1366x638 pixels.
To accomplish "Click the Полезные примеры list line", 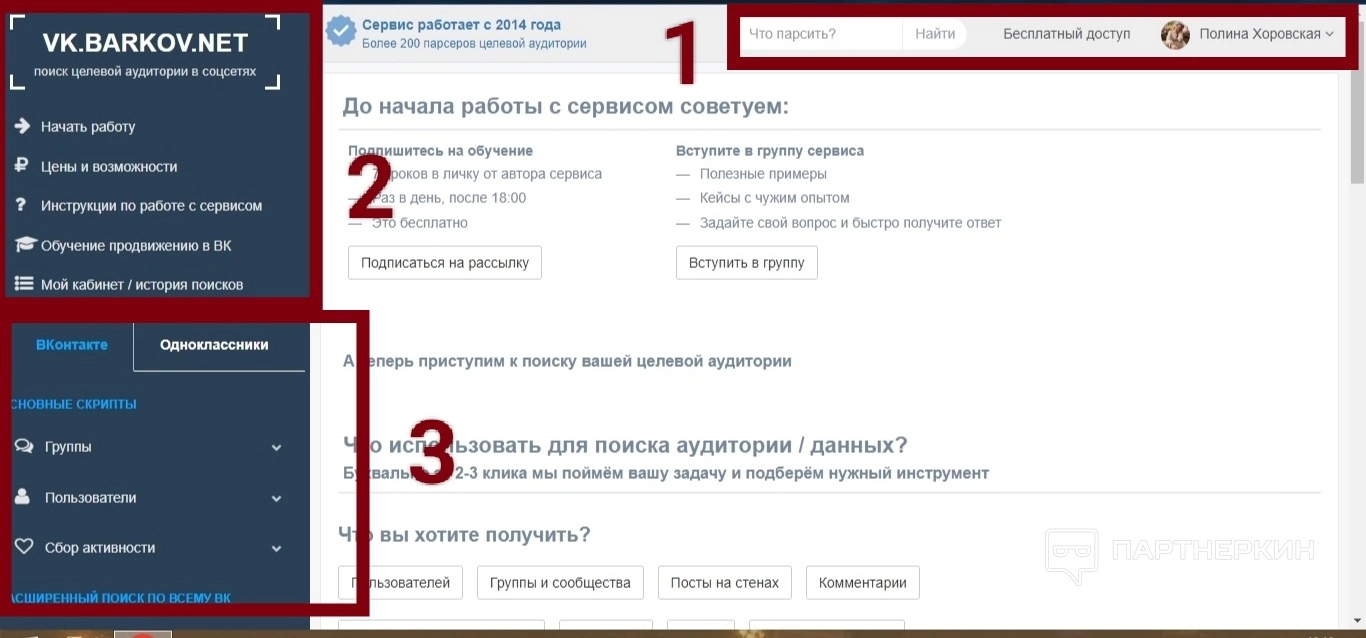I will point(763,174).
